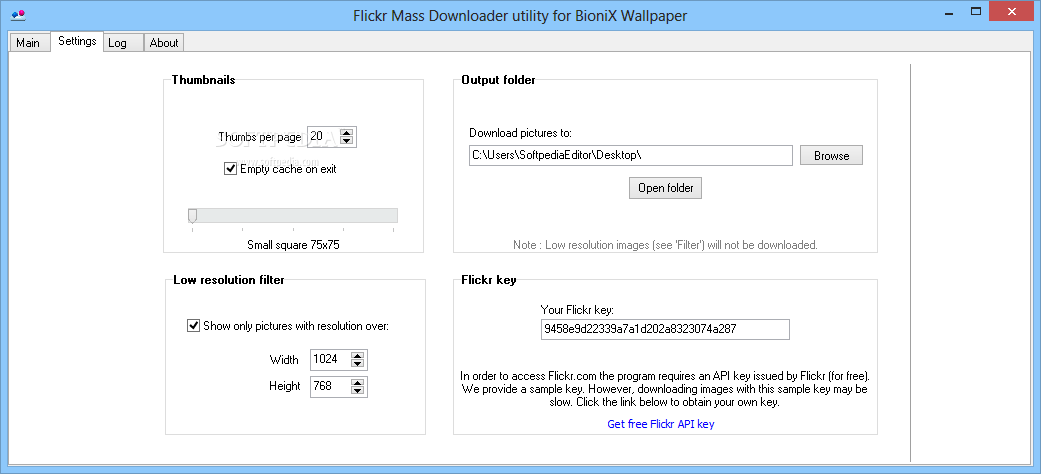Open the About tab
The image size is (1041, 474).
coord(163,42)
